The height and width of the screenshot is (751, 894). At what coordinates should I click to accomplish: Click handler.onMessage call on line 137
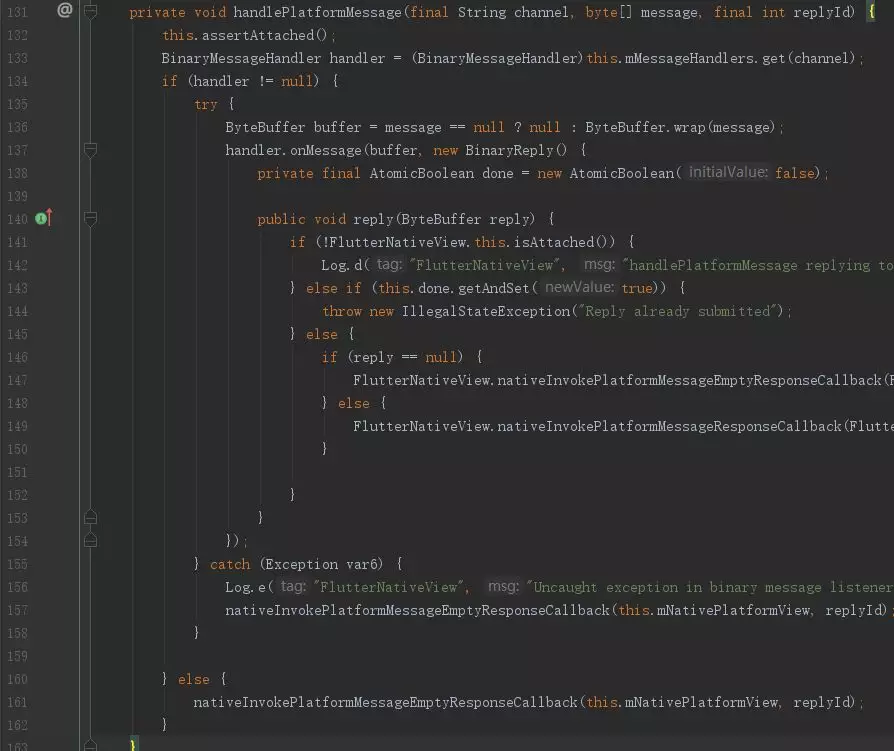coord(293,150)
